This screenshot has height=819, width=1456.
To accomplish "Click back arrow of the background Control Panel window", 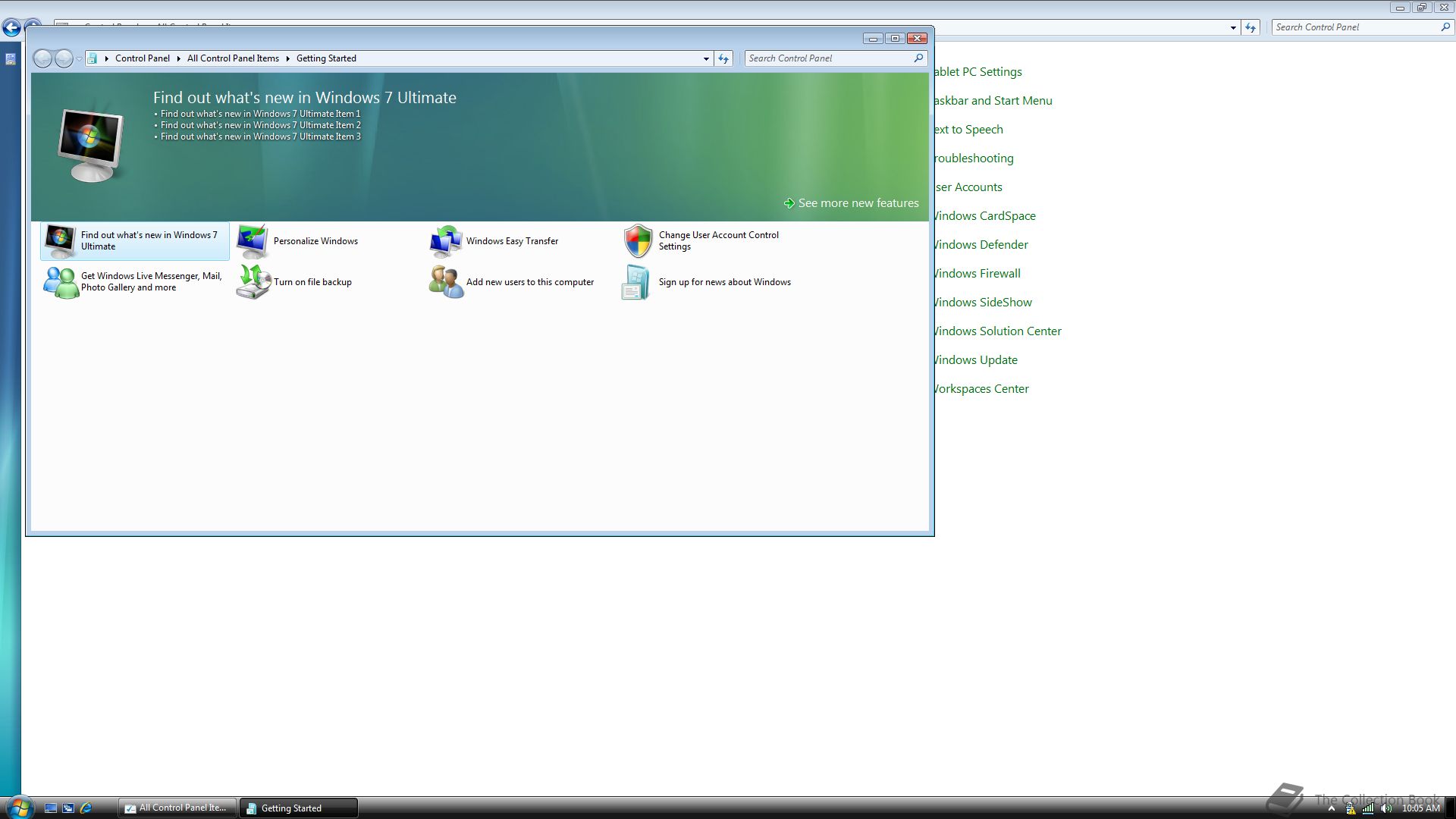I will point(11,28).
